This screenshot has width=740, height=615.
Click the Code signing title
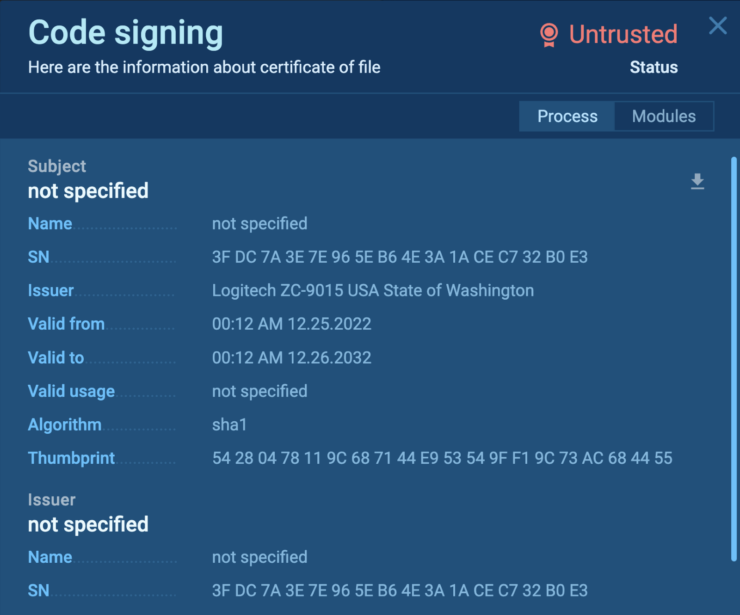point(125,33)
